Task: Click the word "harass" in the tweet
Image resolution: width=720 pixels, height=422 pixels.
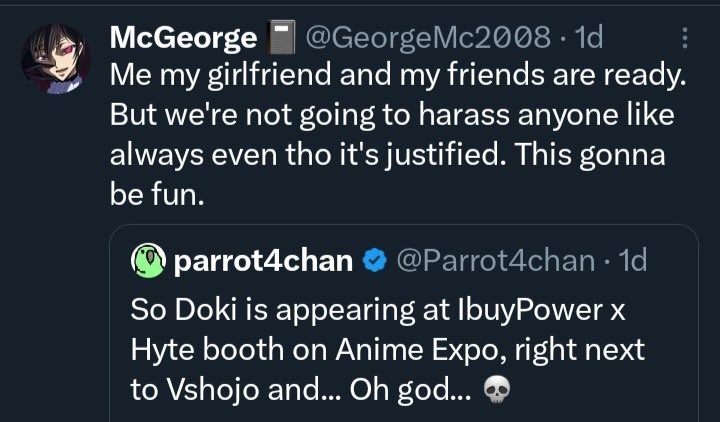Action: coord(464,115)
